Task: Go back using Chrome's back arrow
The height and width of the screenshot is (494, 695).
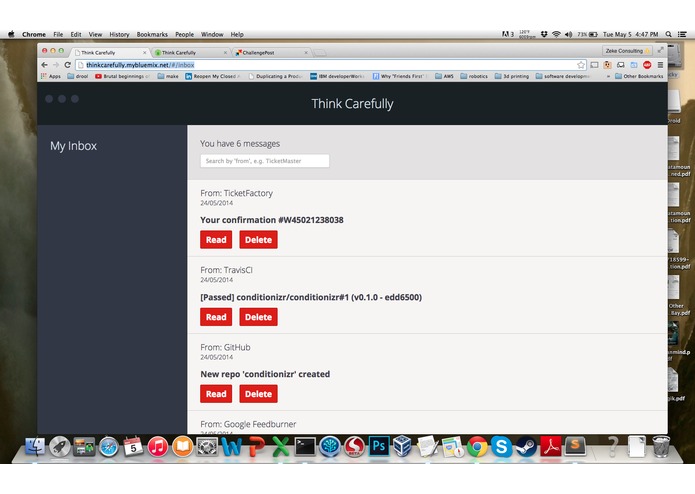Action: (x=44, y=65)
